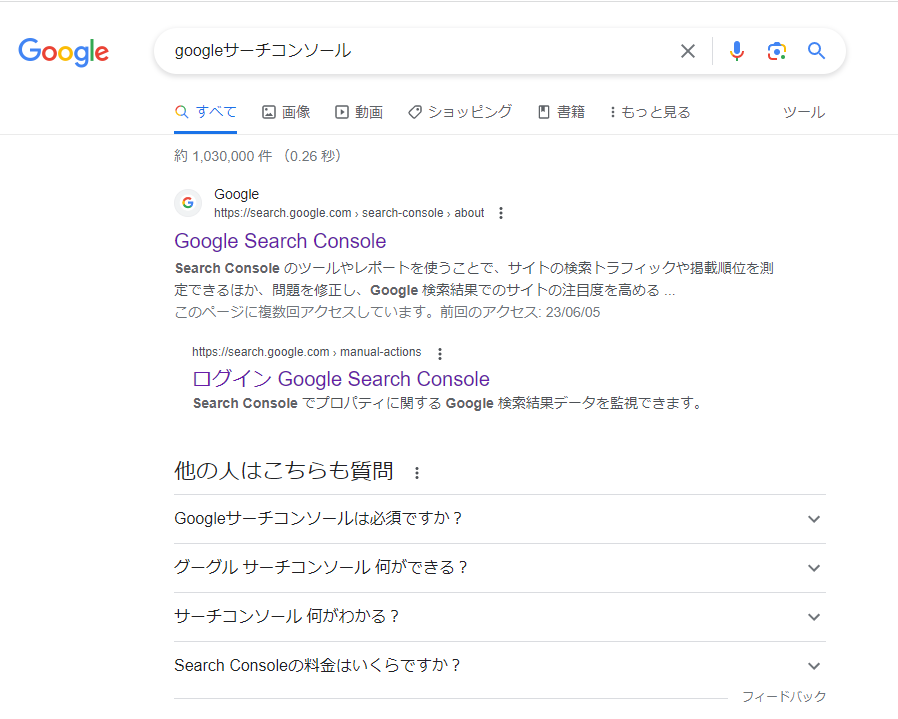Image resolution: width=898 pixels, height=719 pixels.
Task: Expand question サーチコンソール 何がわかる？
Action: point(814,617)
